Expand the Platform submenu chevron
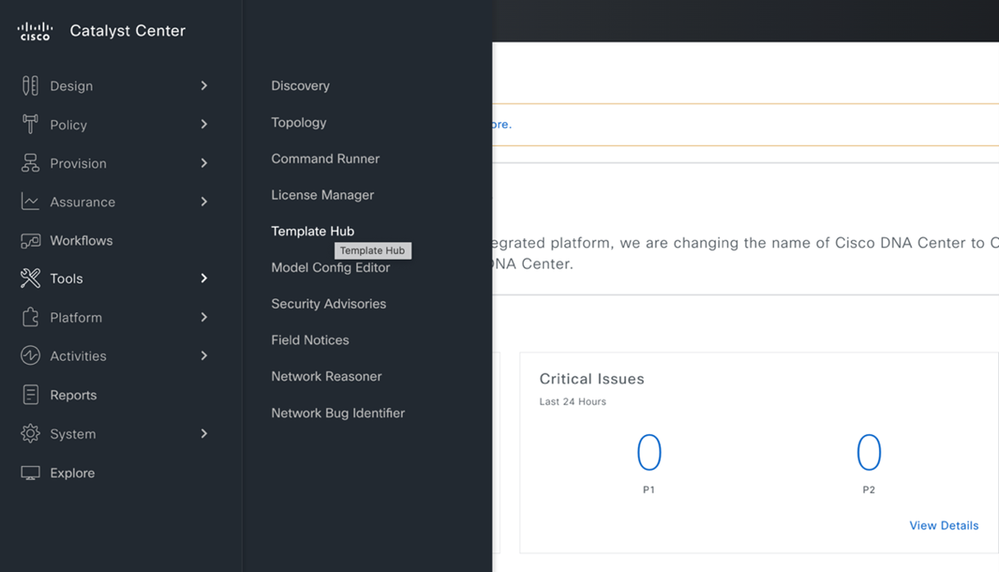Image resolution: width=999 pixels, height=572 pixels. coord(204,317)
